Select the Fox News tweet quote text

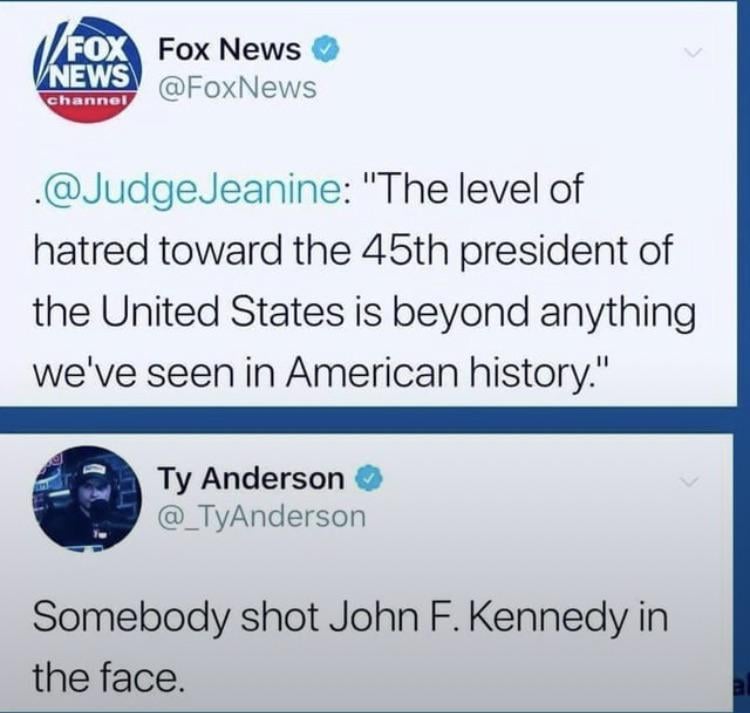(x=364, y=282)
